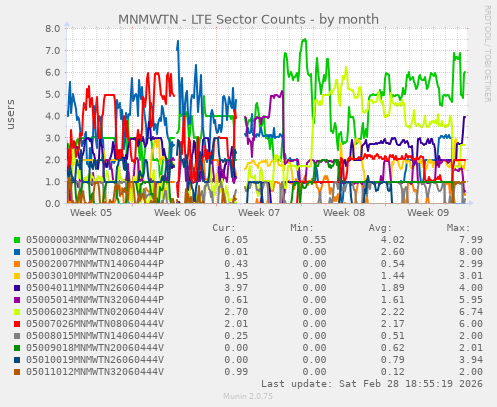Click the current value 1.95
This screenshot has height=407, width=497.
pyautogui.click(x=236, y=276)
